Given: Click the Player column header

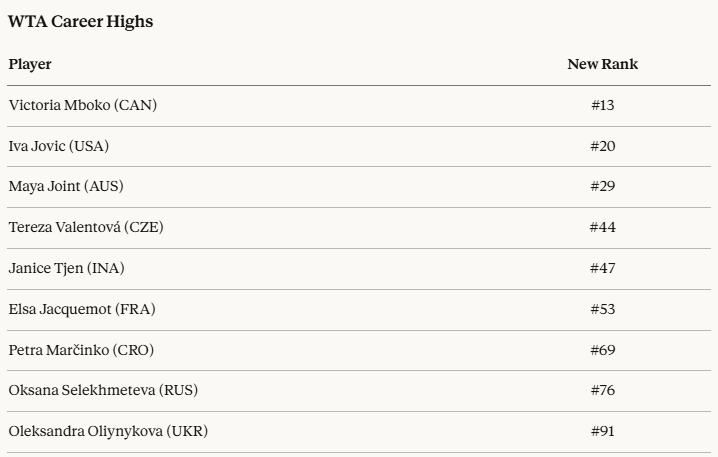Looking at the screenshot, I should pyautogui.click(x=30, y=64).
